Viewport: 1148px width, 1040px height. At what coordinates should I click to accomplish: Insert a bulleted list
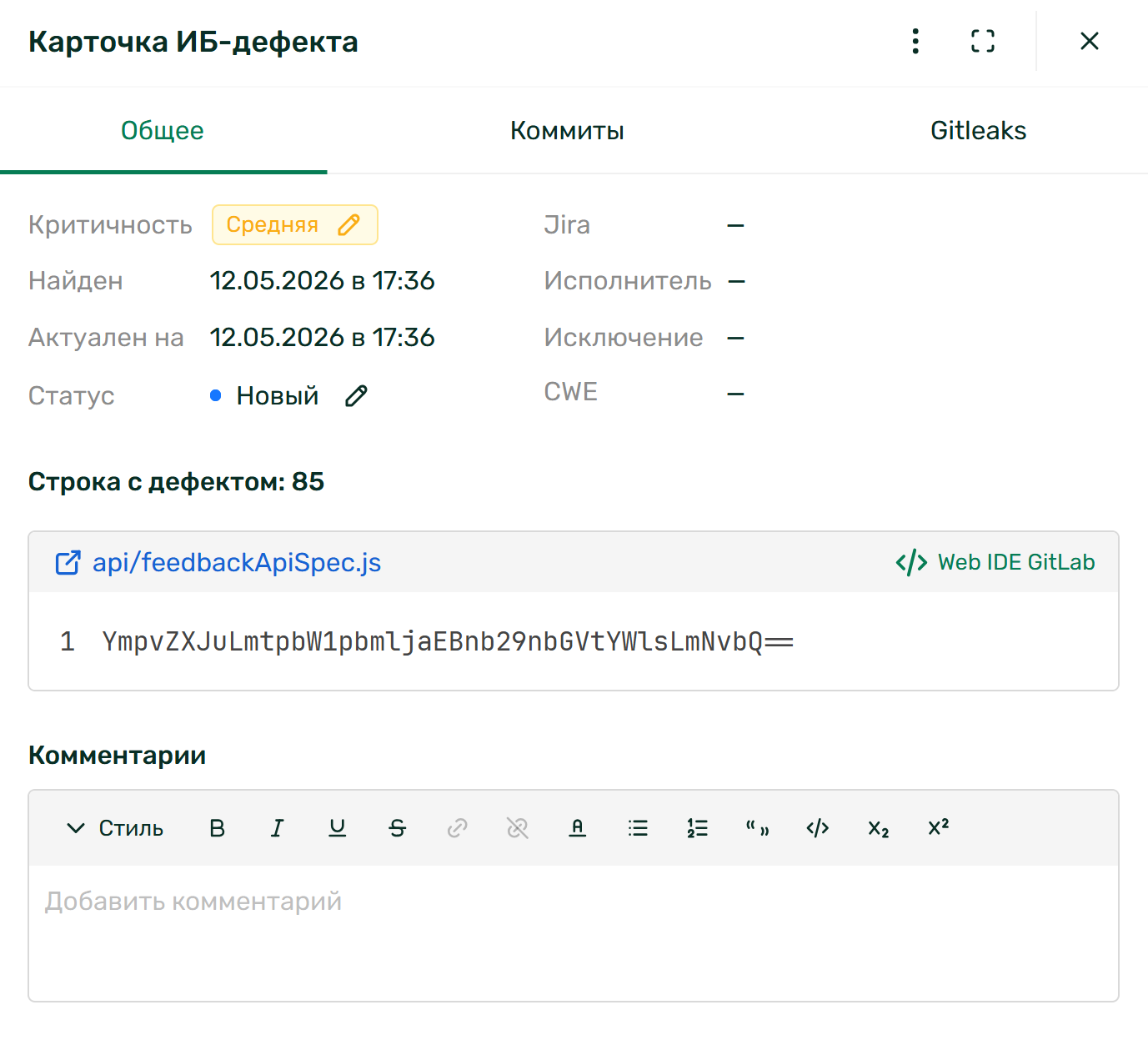(x=638, y=828)
